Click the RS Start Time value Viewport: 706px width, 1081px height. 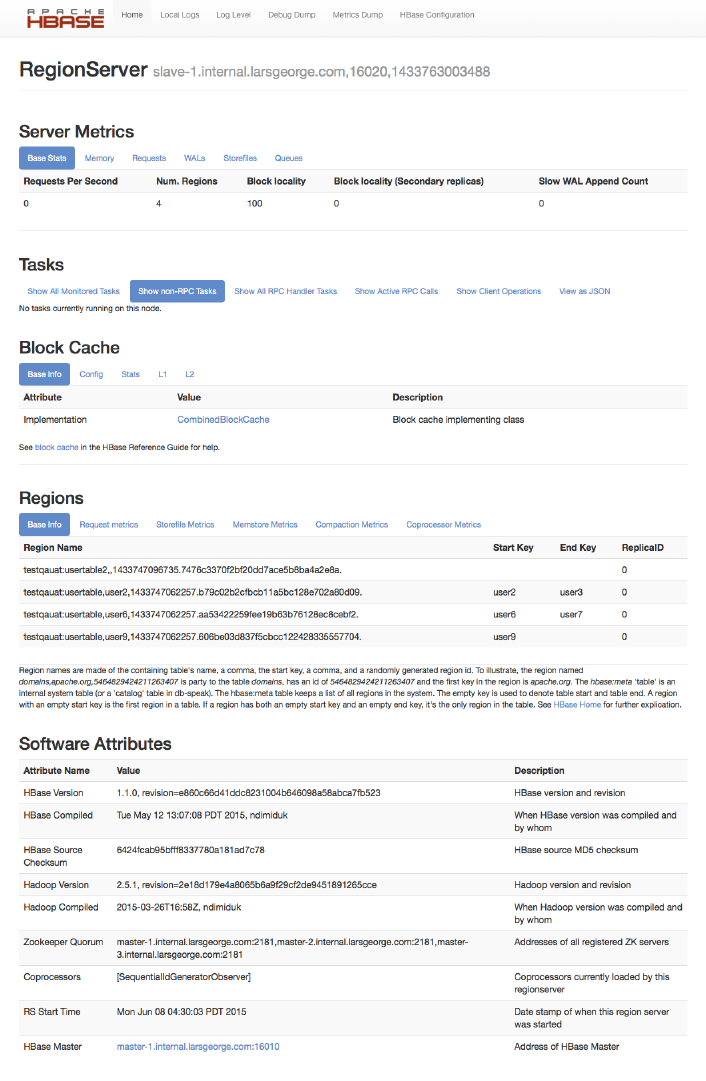(181, 1011)
